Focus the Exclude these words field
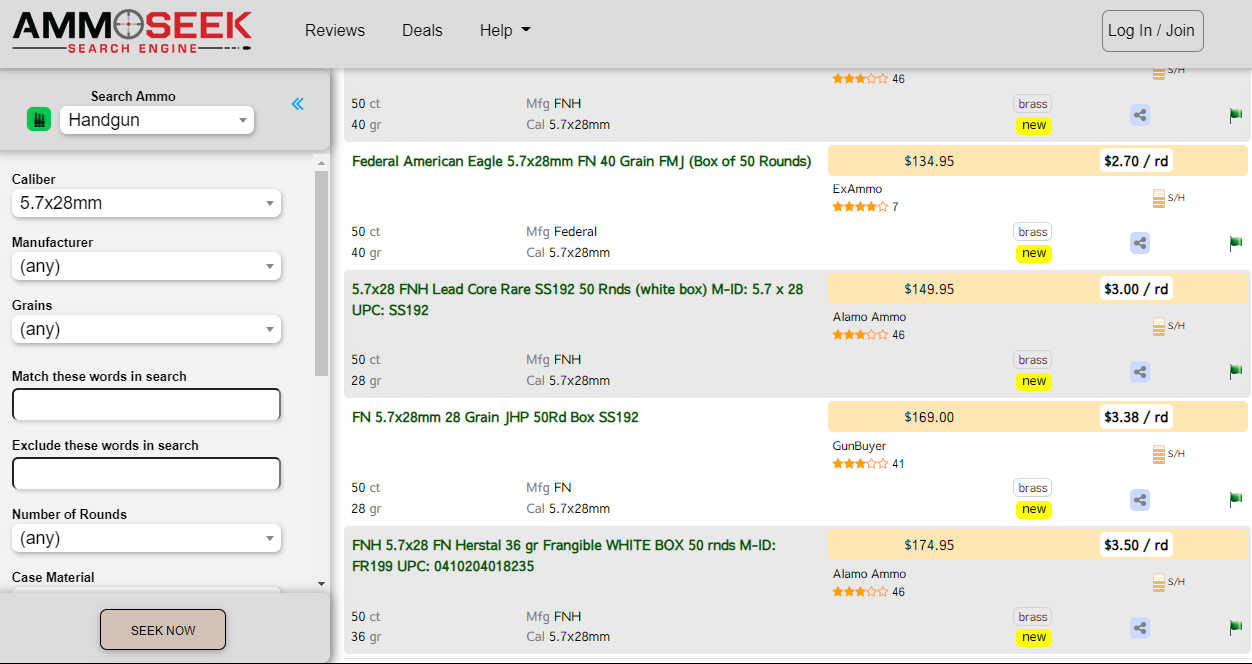Image resolution: width=1252 pixels, height=664 pixels. (x=146, y=474)
